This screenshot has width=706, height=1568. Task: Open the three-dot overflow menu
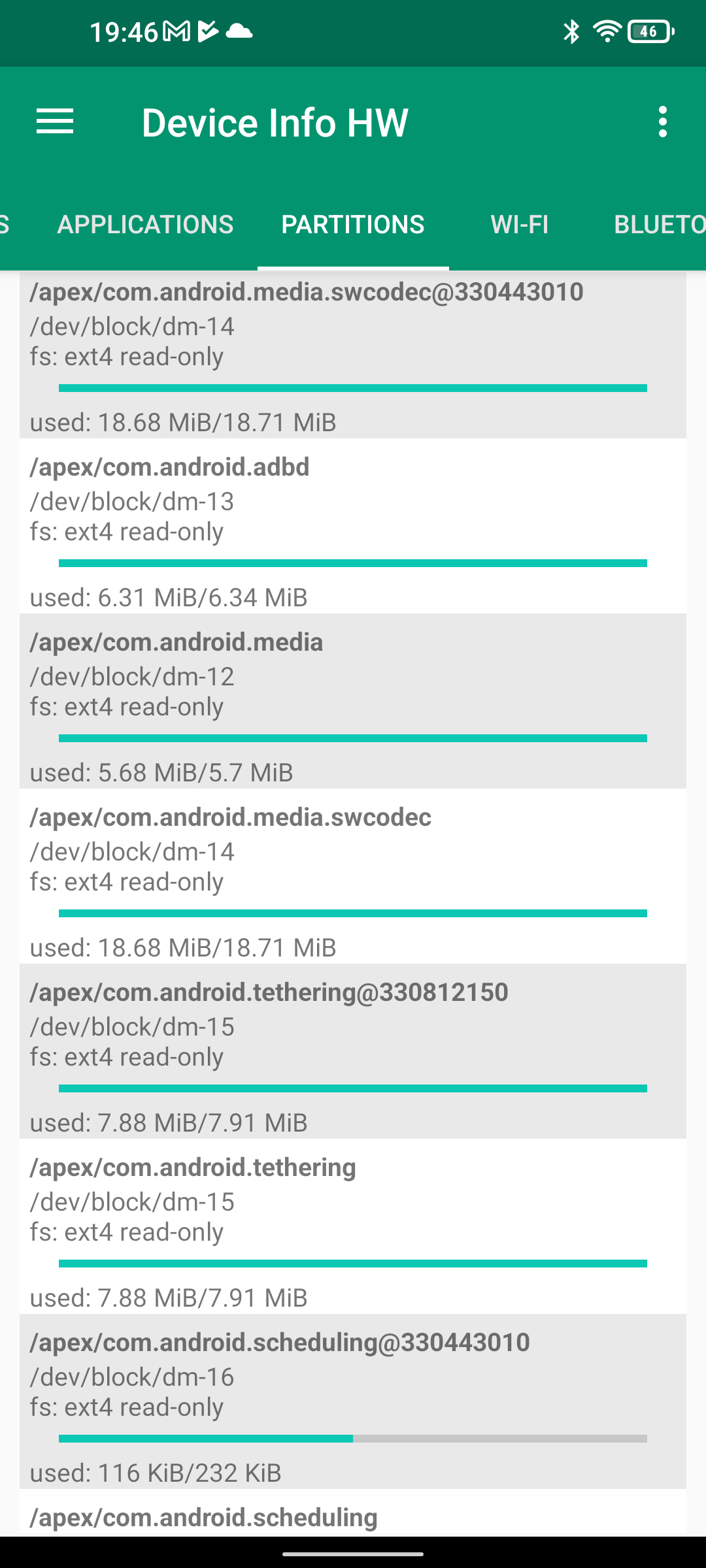click(663, 122)
